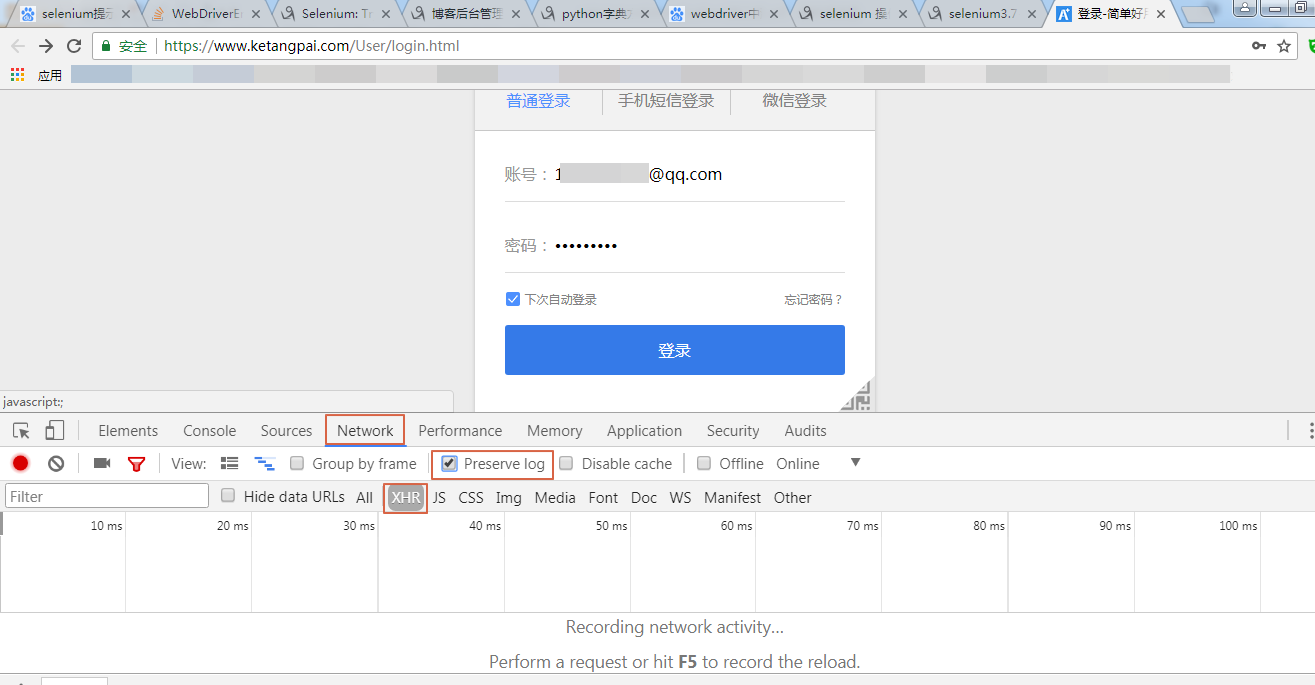Switch to 手机短信登录 SMS login tab
The image size is (1315, 685).
pyautogui.click(x=666, y=100)
